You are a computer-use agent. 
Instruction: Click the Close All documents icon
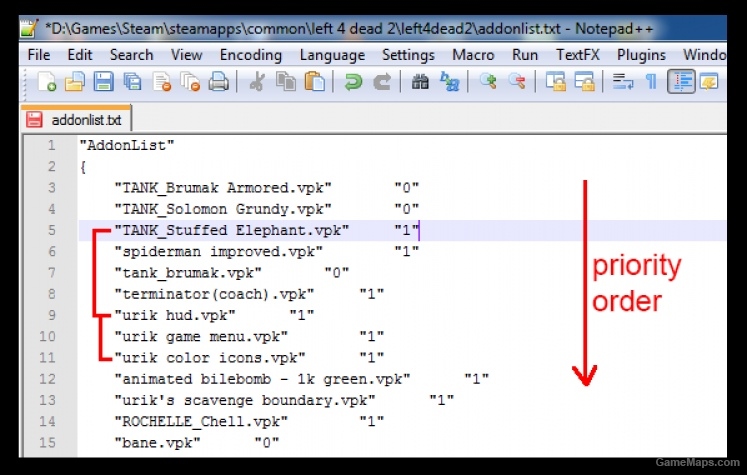pyautogui.click(x=190, y=81)
